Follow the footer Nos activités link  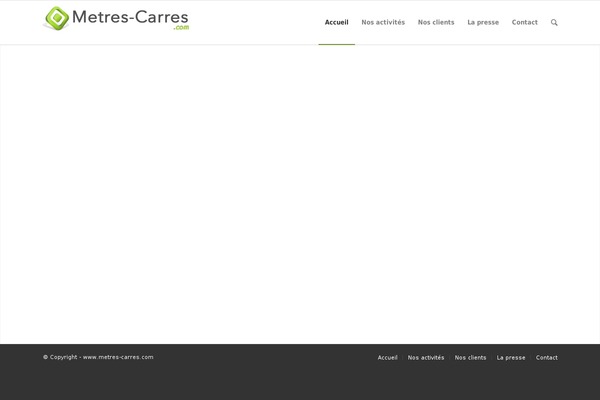426,358
